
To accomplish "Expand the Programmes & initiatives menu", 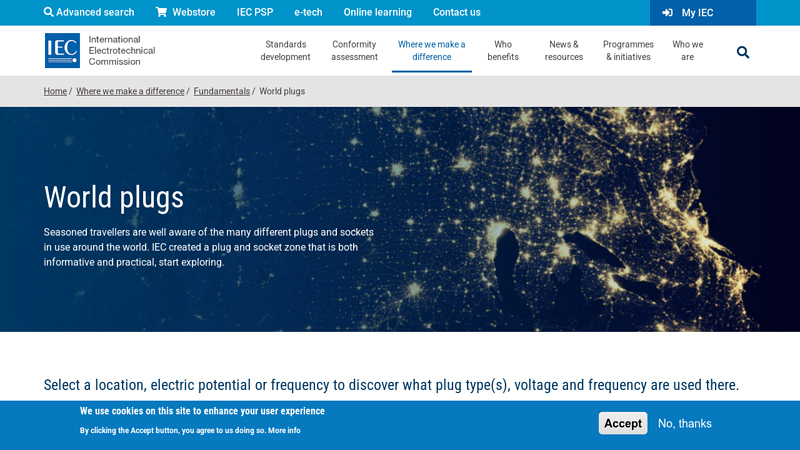I will click(628, 51).
